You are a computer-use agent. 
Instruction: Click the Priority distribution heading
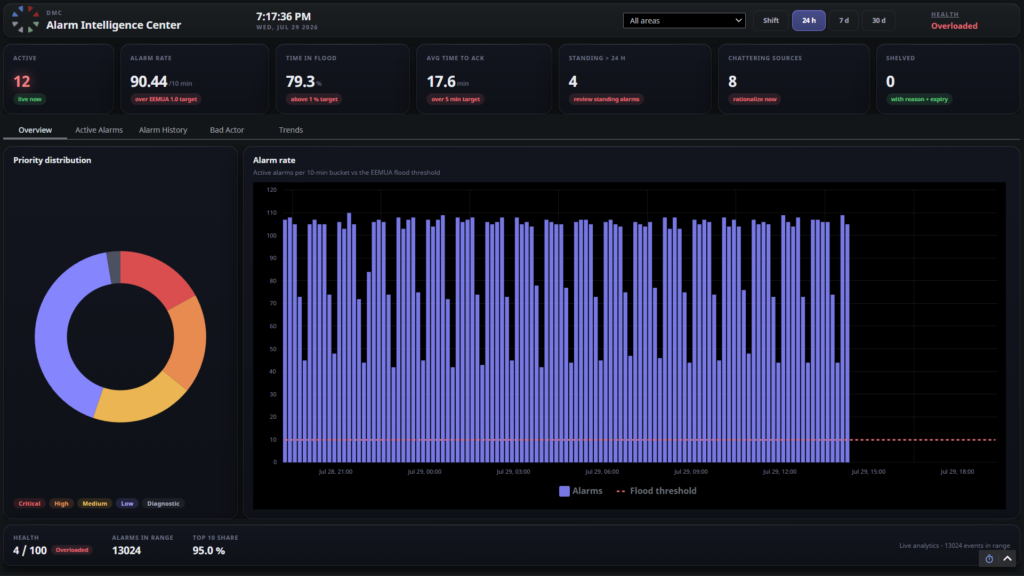(52, 160)
